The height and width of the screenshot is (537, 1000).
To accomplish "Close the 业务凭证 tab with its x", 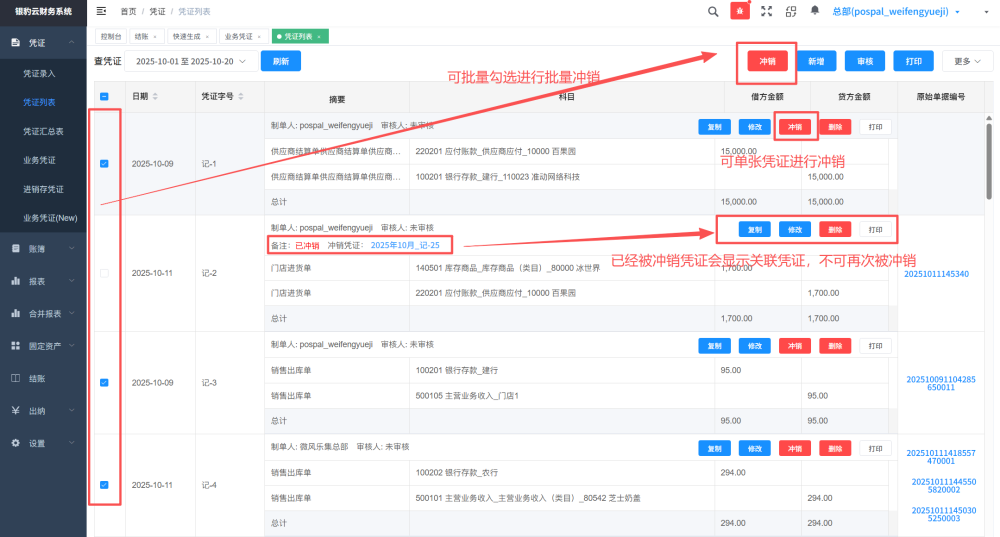I will click(x=259, y=37).
